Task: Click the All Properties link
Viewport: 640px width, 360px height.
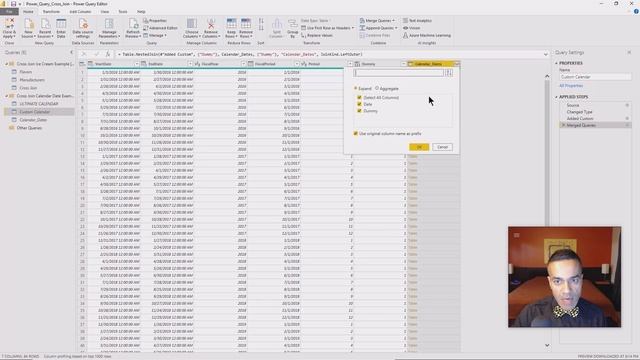Action: tap(571, 86)
